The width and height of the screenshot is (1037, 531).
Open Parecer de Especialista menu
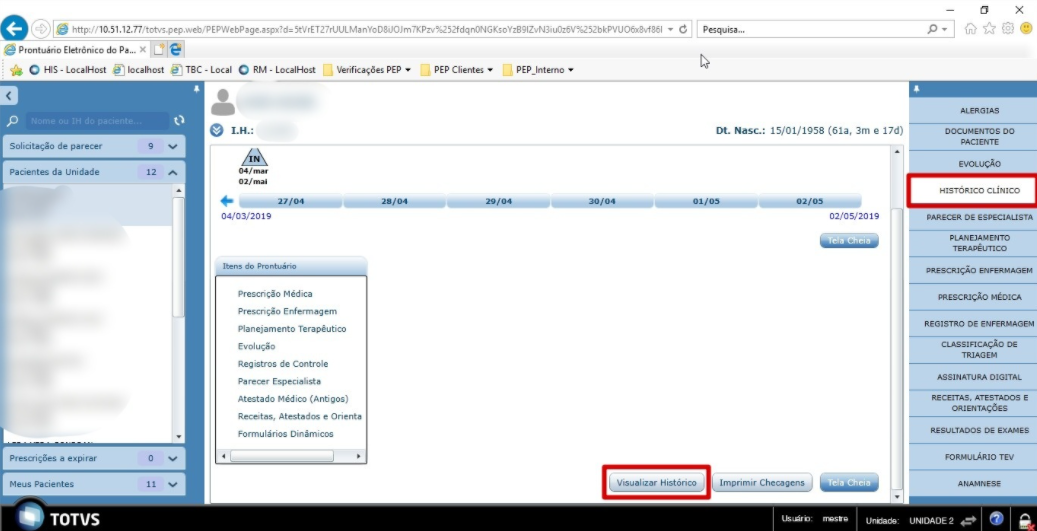979,217
